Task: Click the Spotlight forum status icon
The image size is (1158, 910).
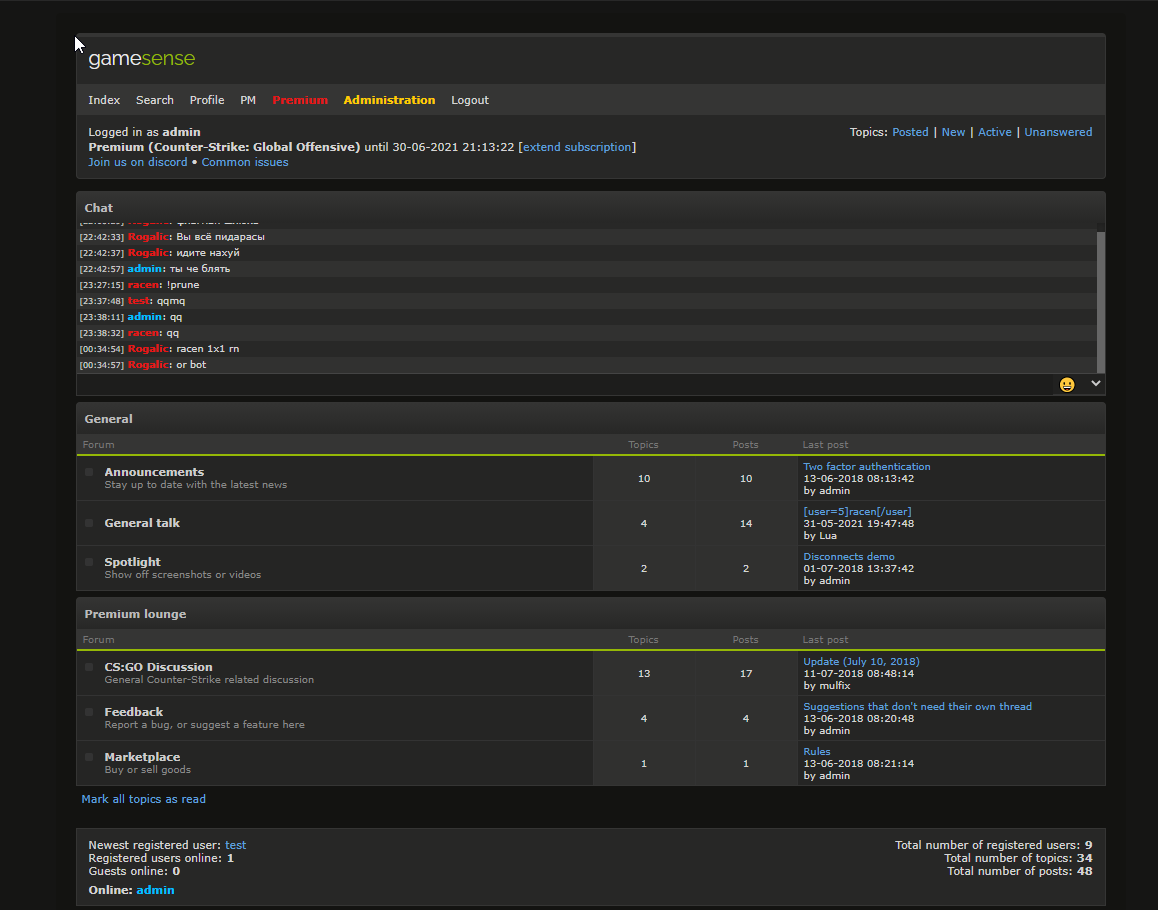Action: click(x=89, y=562)
